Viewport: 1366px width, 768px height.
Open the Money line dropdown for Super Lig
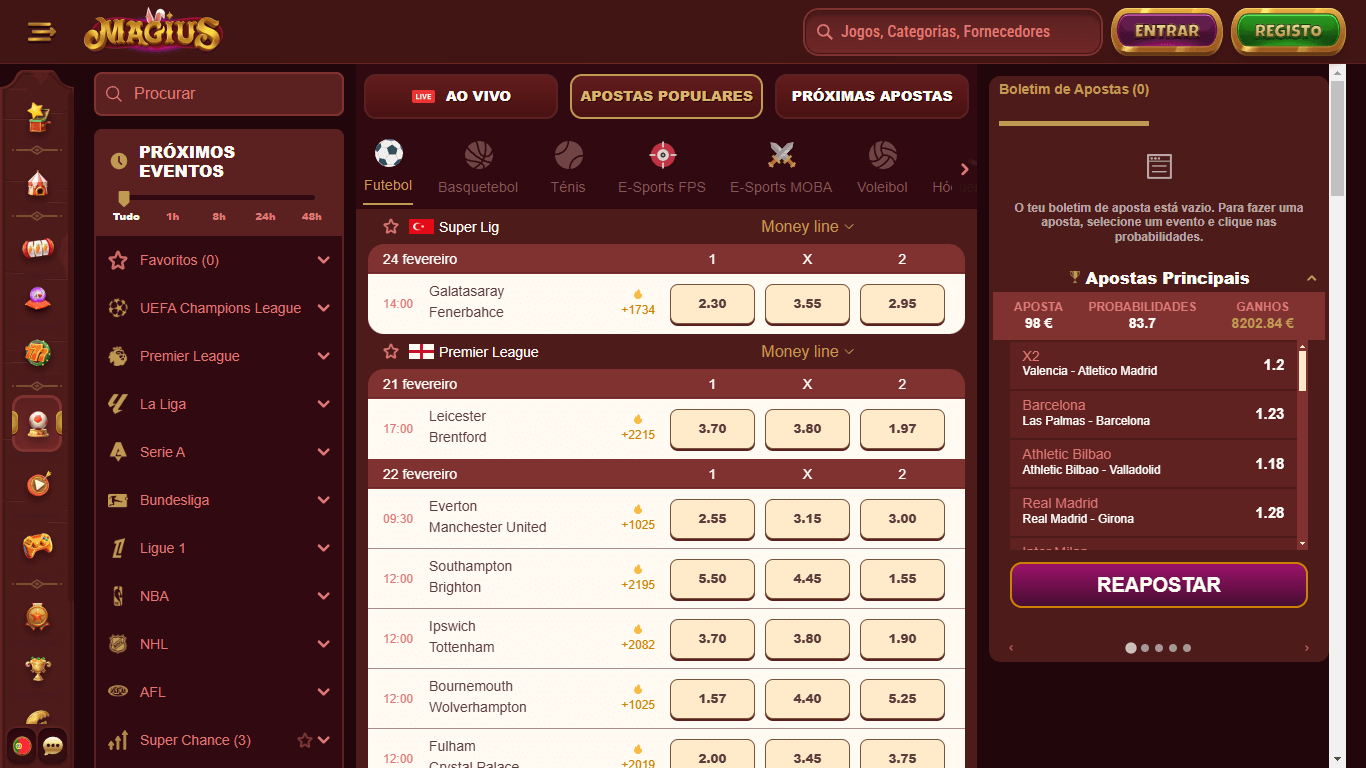pos(807,227)
